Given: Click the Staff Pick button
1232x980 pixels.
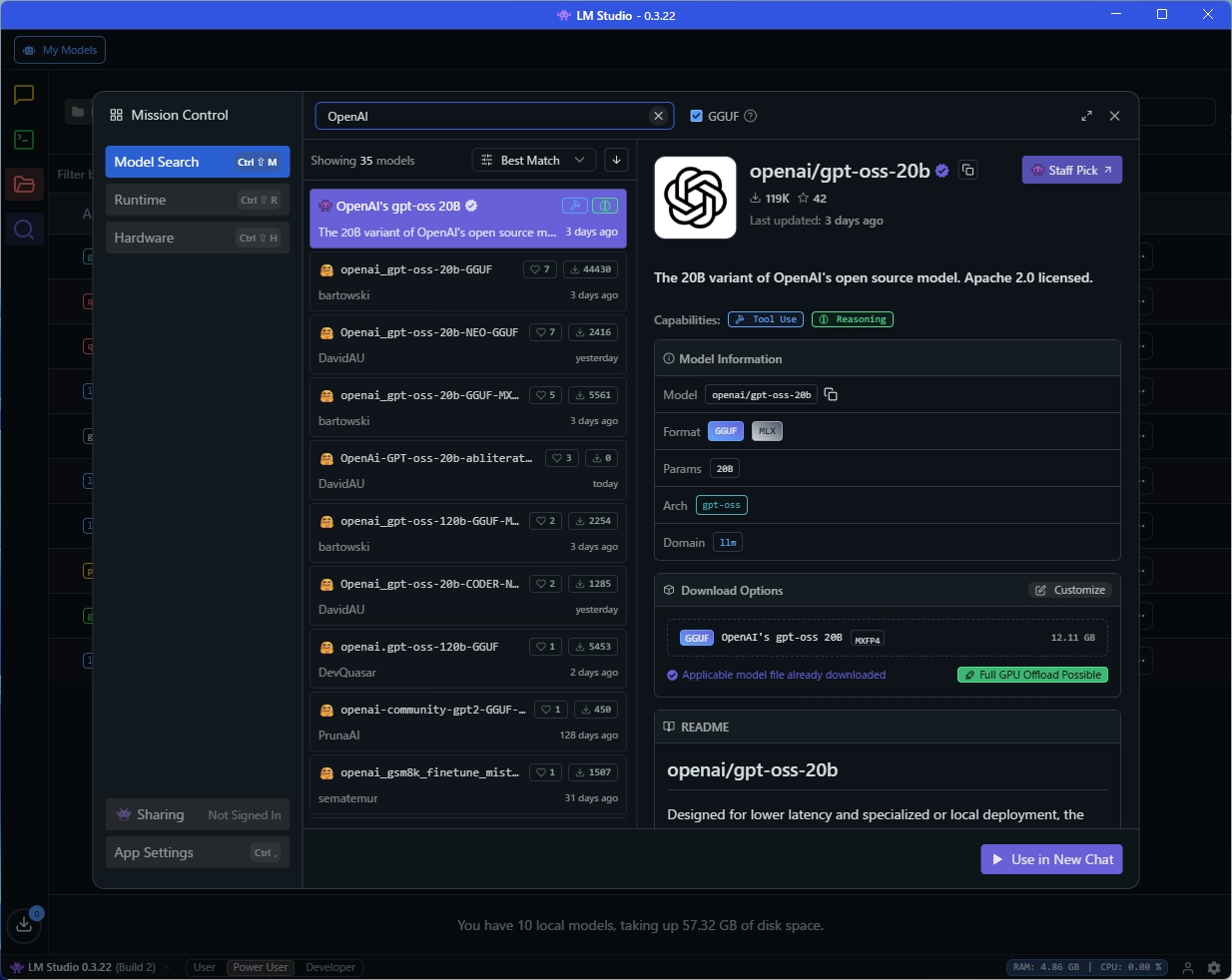Looking at the screenshot, I should click(x=1072, y=170).
